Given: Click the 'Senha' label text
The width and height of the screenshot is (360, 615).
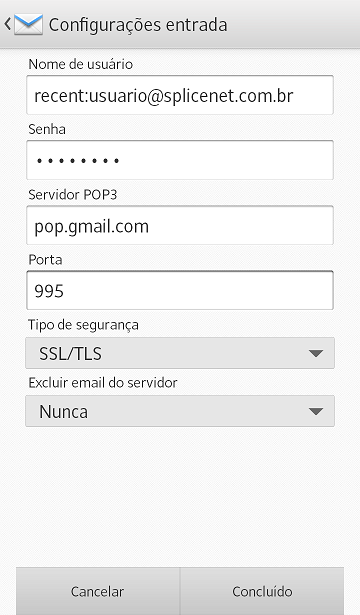Looking at the screenshot, I should pos(47,129).
